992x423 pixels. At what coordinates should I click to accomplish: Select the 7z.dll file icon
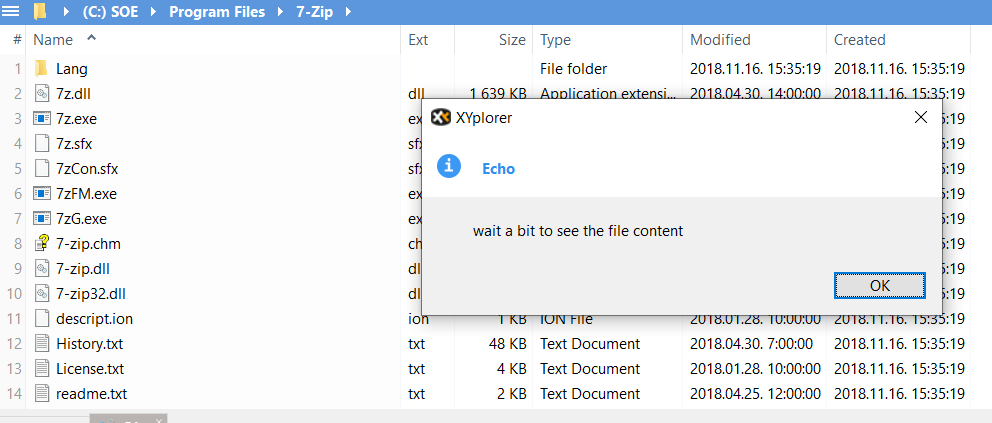point(41,94)
